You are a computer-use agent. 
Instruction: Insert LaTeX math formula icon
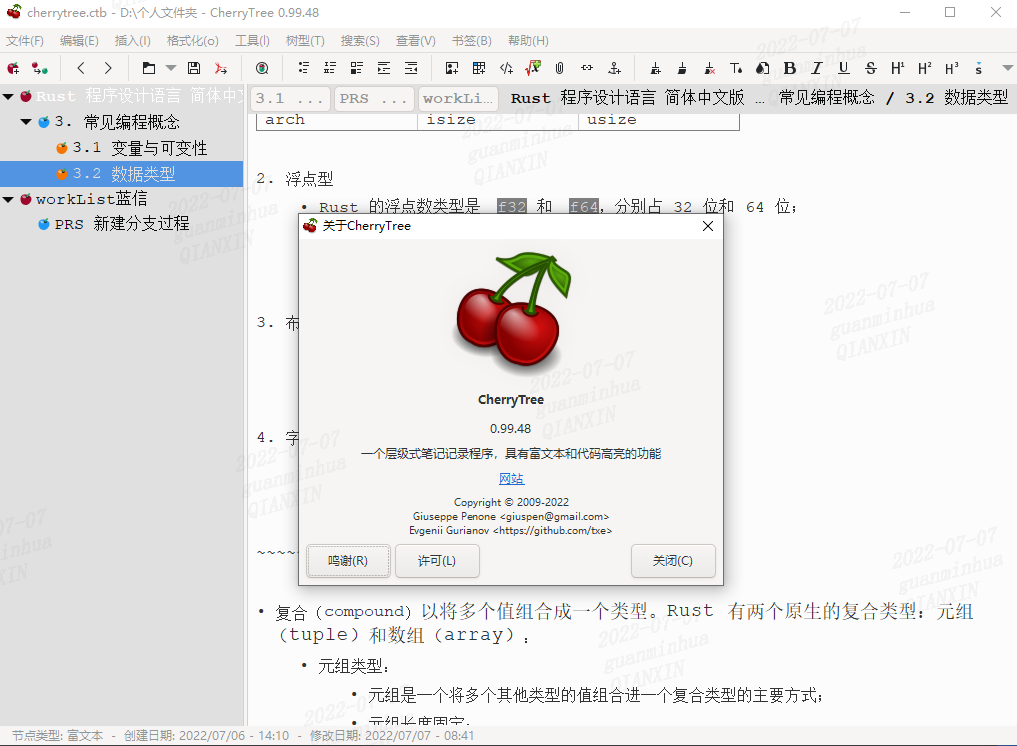pyautogui.click(x=533, y=68)
